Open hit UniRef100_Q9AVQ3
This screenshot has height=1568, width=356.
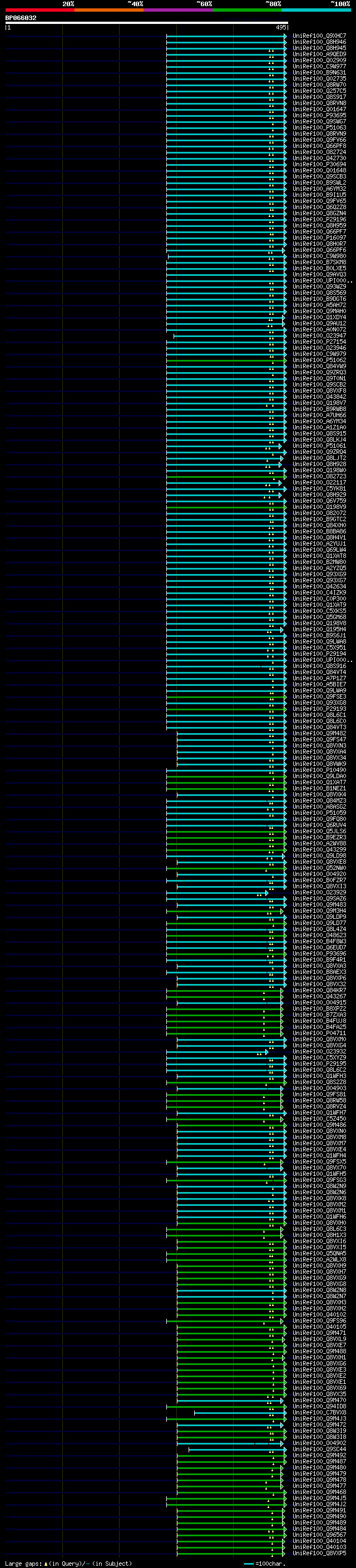319,275
